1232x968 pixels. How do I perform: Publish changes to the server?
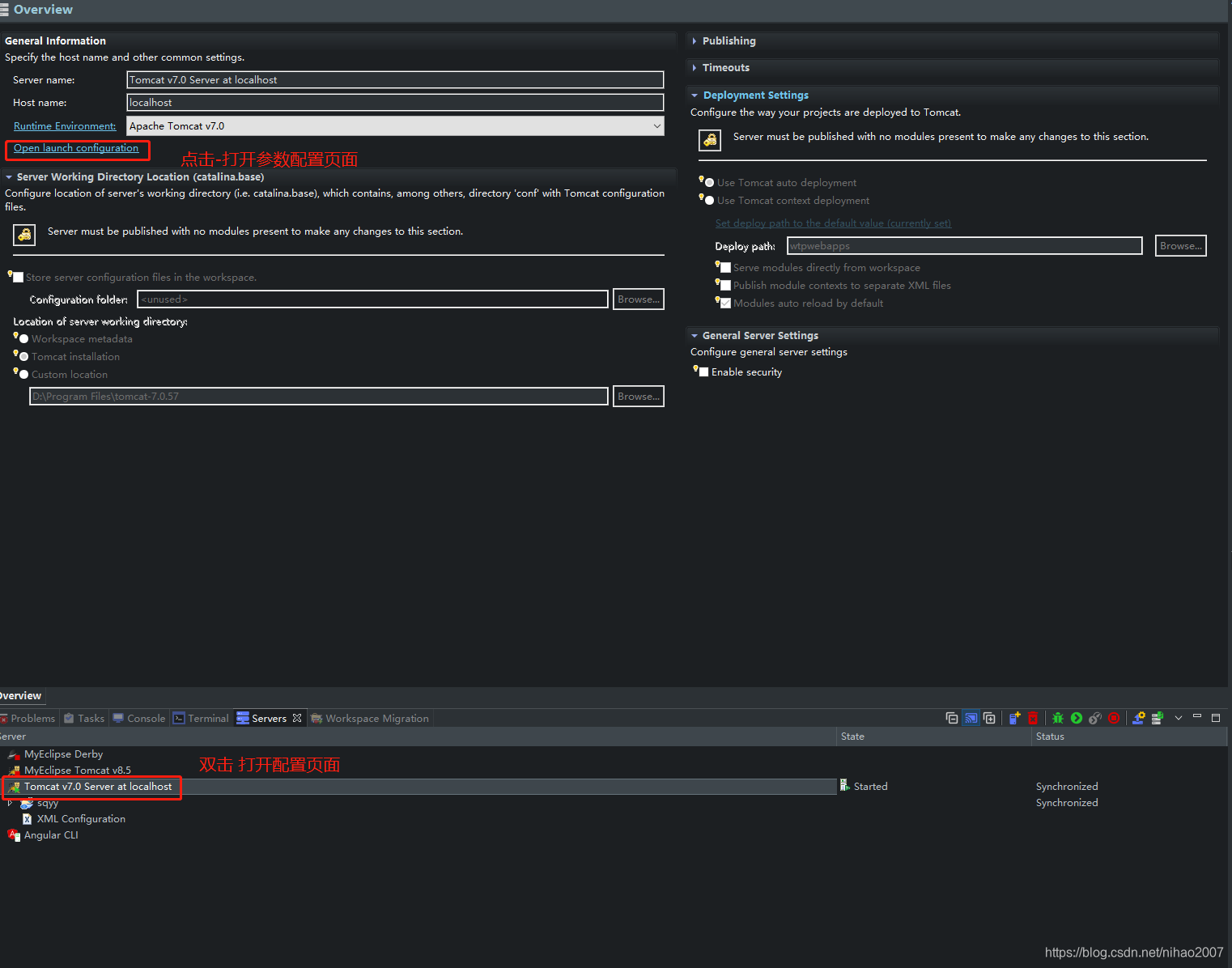[x=1138, y=718]
